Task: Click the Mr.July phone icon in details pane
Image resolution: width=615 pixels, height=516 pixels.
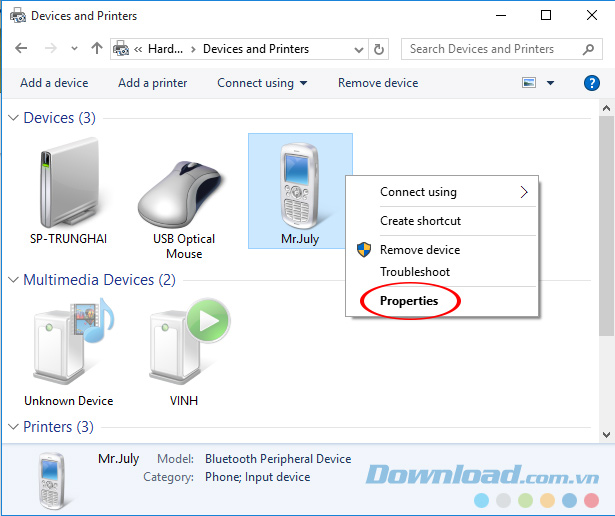Action: coord(52,481)
